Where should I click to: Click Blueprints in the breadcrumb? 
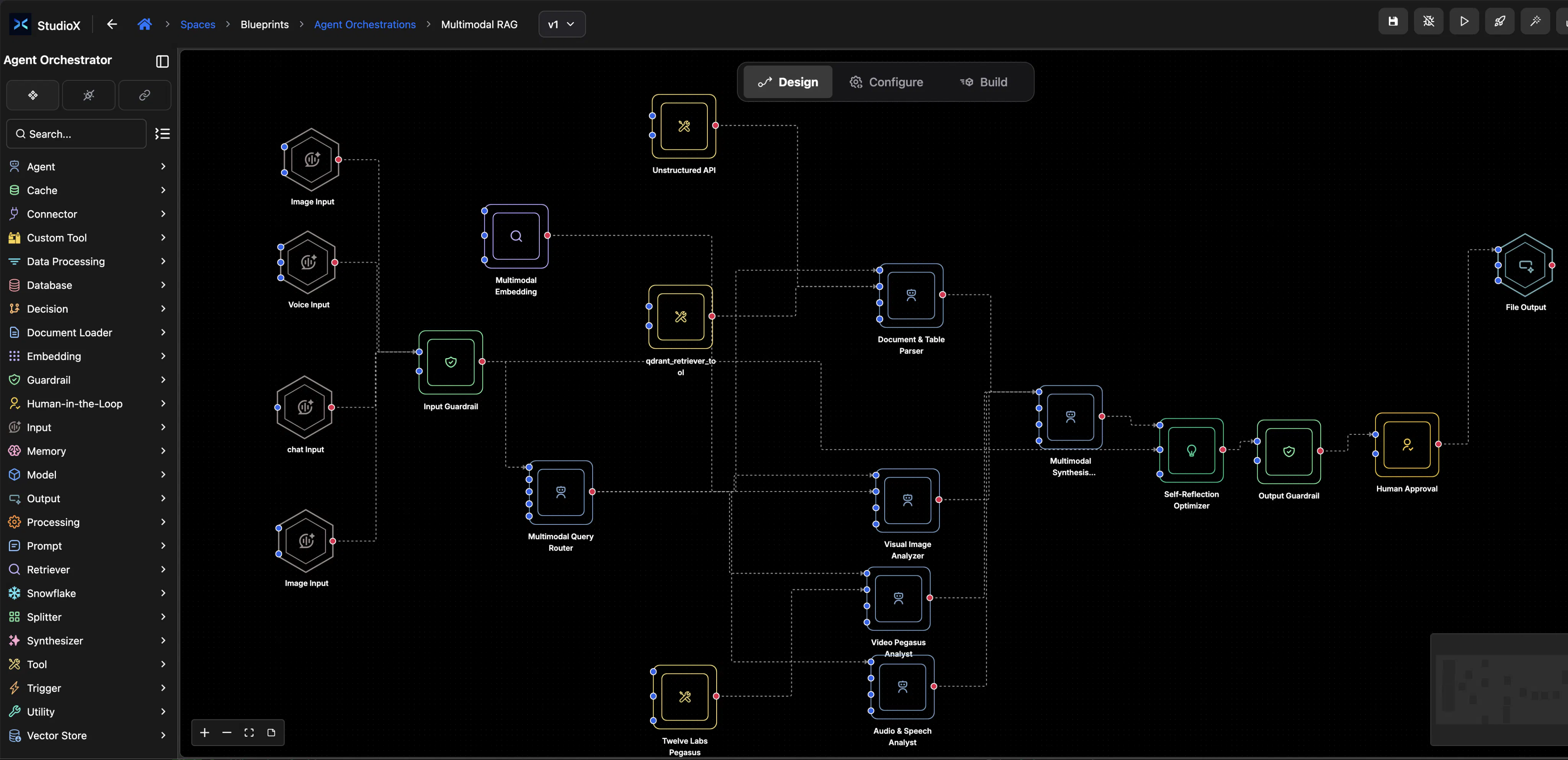[265, 25]
